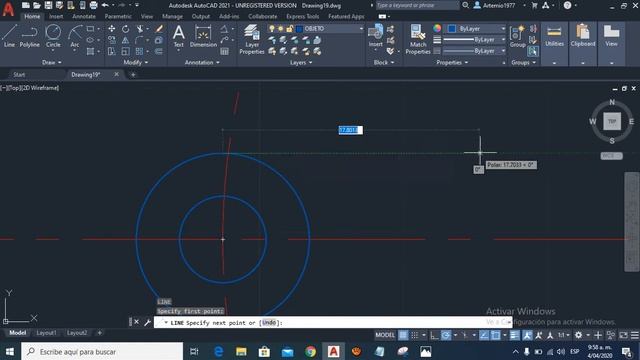The height and width of the screenshot is (360, 640).
Task: Click new drawing tab plus button
Action: [133, 75]
